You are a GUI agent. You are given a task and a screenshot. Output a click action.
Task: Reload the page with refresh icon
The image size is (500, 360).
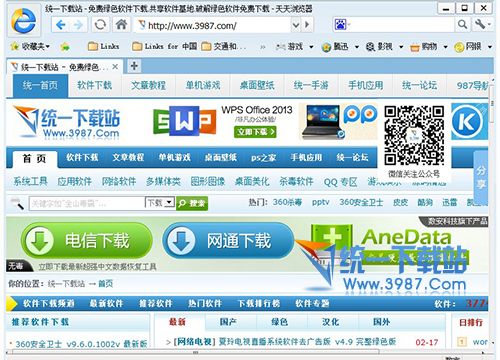click(100, 25)
